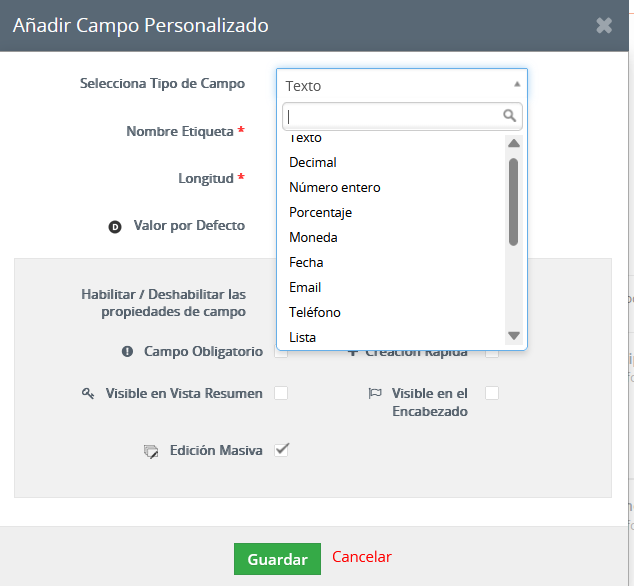Click the dropdown search input field
The height and width of the screenshot is (586, 634).
click(402, 116)
